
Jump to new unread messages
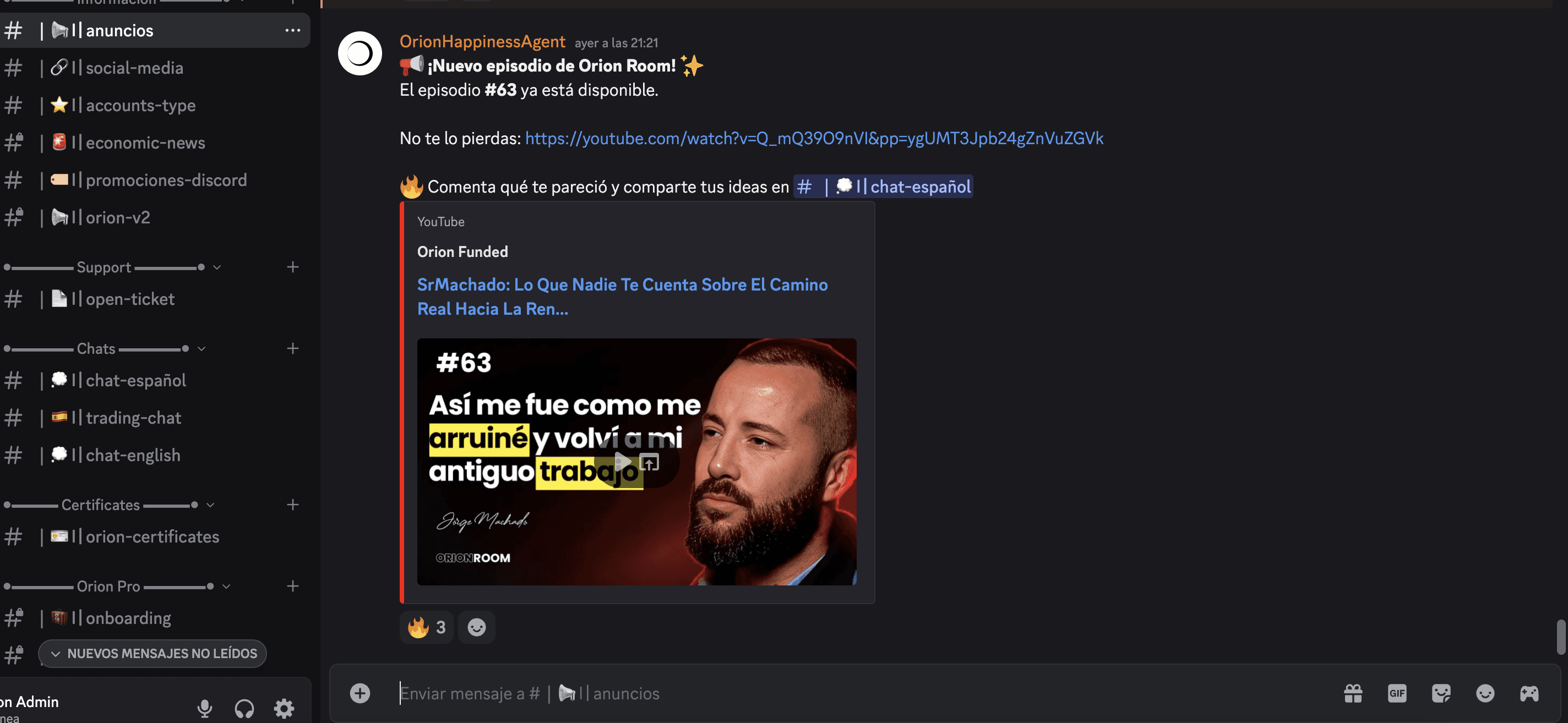(152, 654)
